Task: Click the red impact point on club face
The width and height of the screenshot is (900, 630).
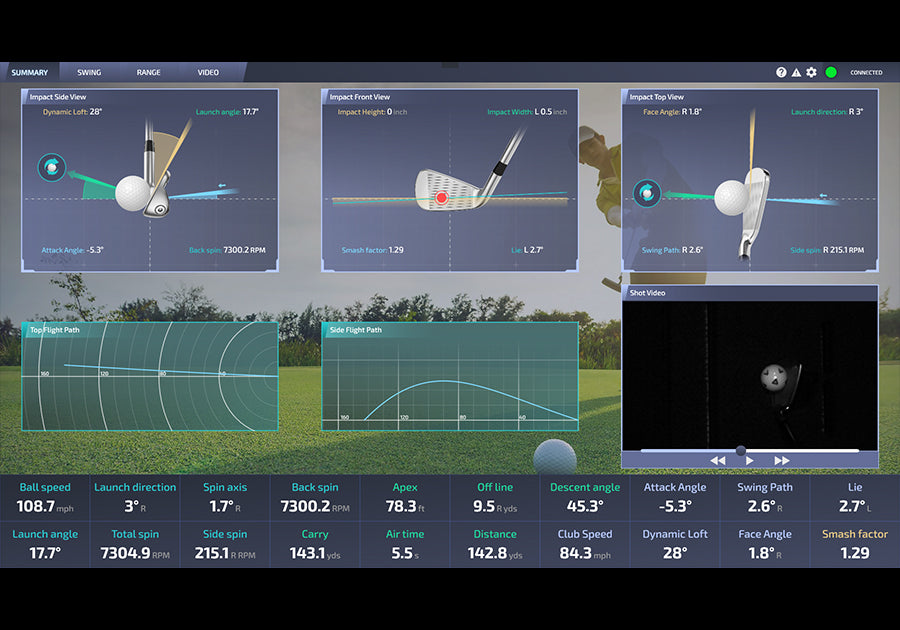Action: (x=441, y=197)
